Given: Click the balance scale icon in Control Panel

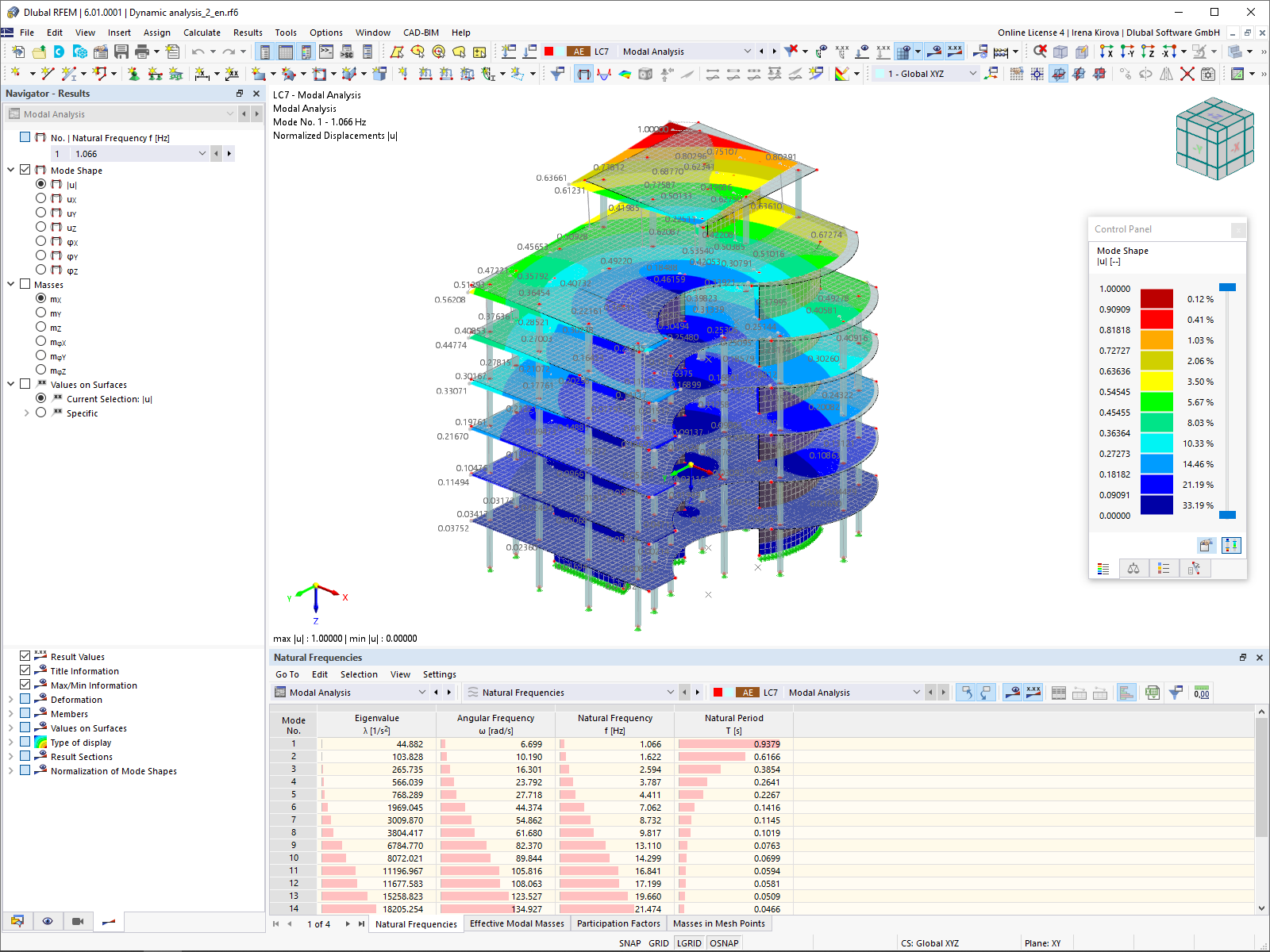Looking at the screenshot, I should (1133, 568).
